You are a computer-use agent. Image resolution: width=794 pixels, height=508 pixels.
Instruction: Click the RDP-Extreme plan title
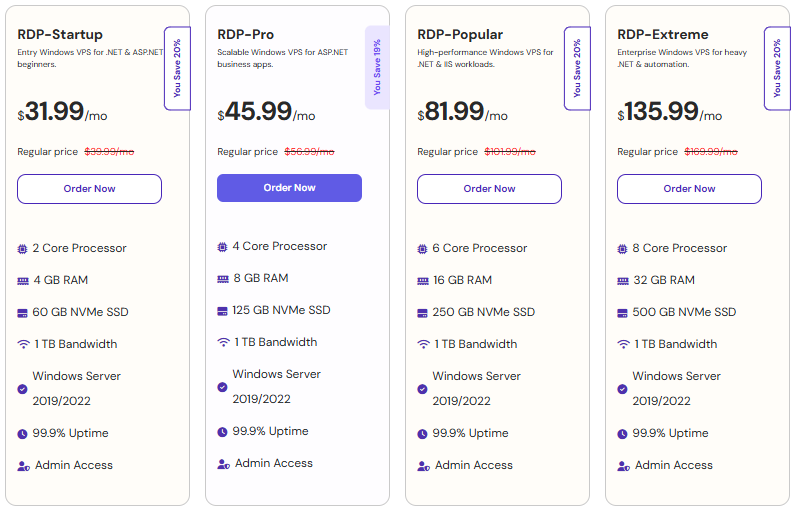tap(662, 34)
